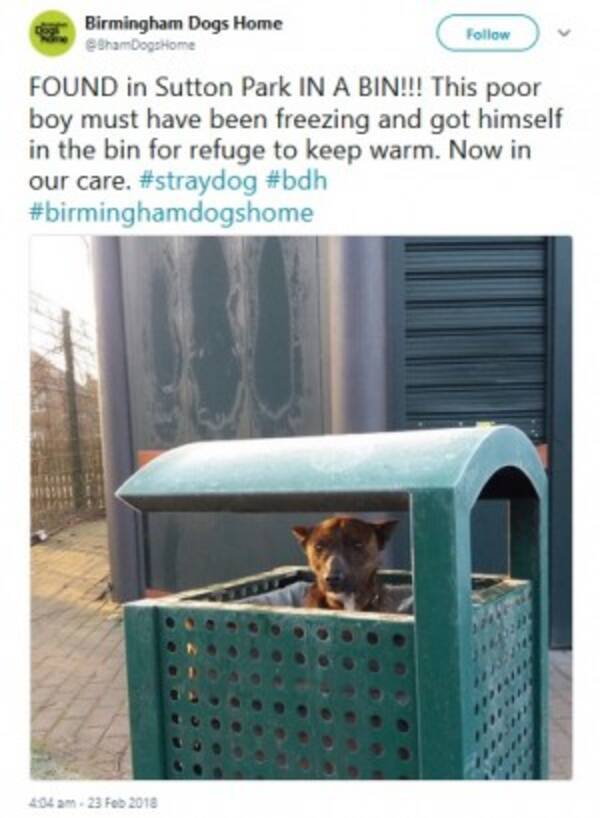Expand the tweet options chevron
This screenshot has width=600, height=818.
(x=564, y=33)
